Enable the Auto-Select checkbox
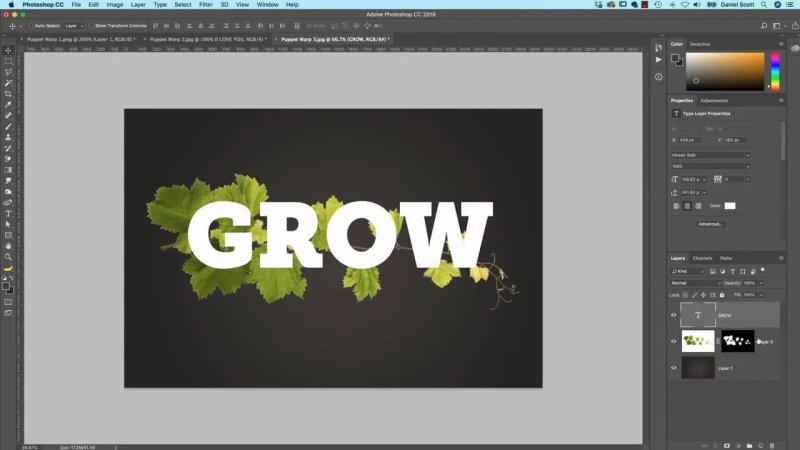Screen dimensions: 800x450 (x=31, y=26)
